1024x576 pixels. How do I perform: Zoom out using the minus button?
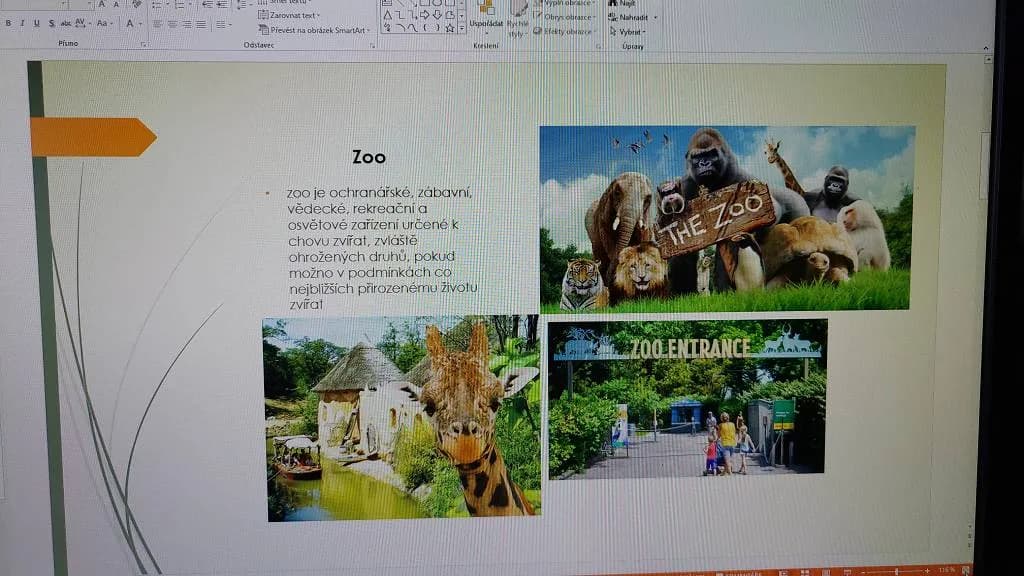click(x=863, y=572)
